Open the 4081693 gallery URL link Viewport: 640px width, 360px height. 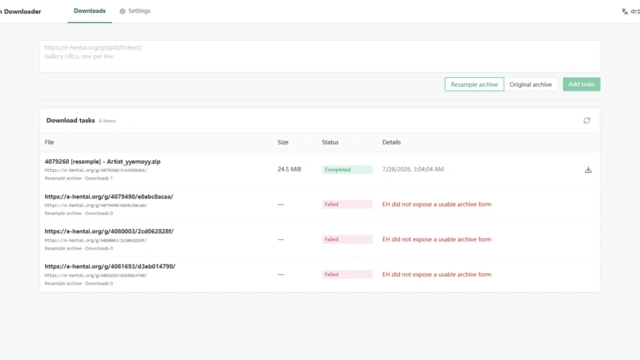110,266
